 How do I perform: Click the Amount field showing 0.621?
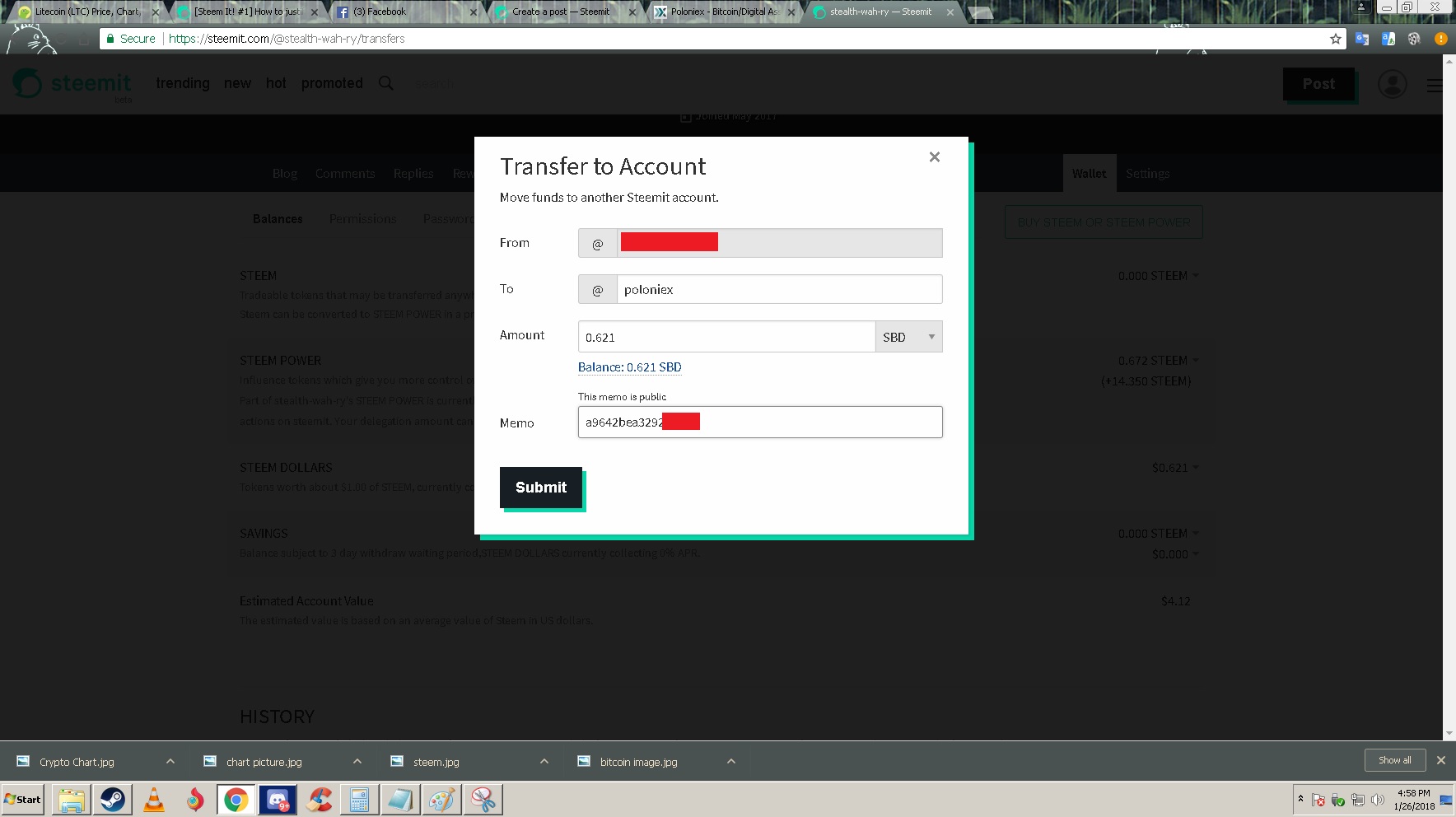pyautogui.click(x=726, y=337)
